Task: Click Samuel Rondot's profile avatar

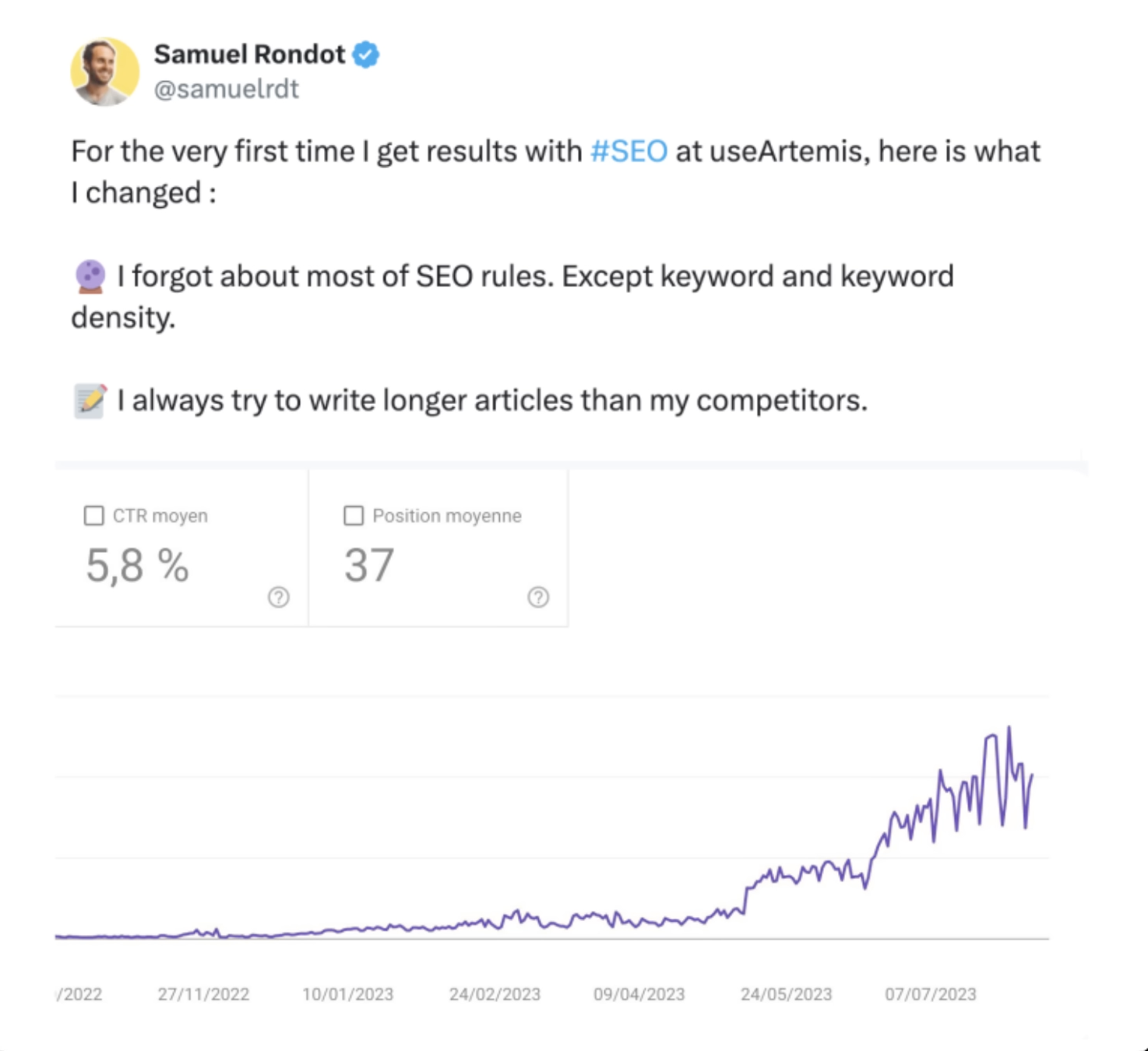Action: [x=105, y=72]
